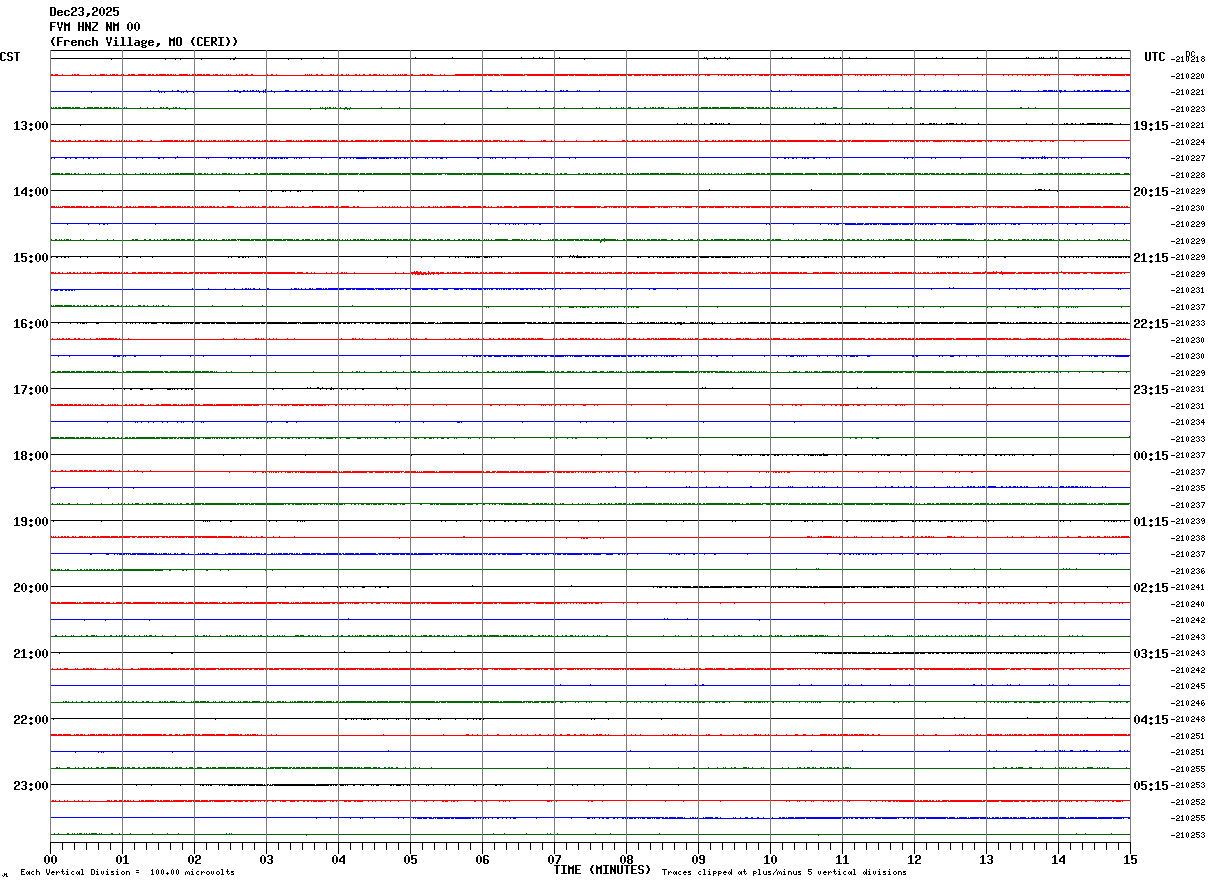This screenshot has width=1210, height=886.
Task: Click minute 05 on the time axis
Action: point(410,859)
